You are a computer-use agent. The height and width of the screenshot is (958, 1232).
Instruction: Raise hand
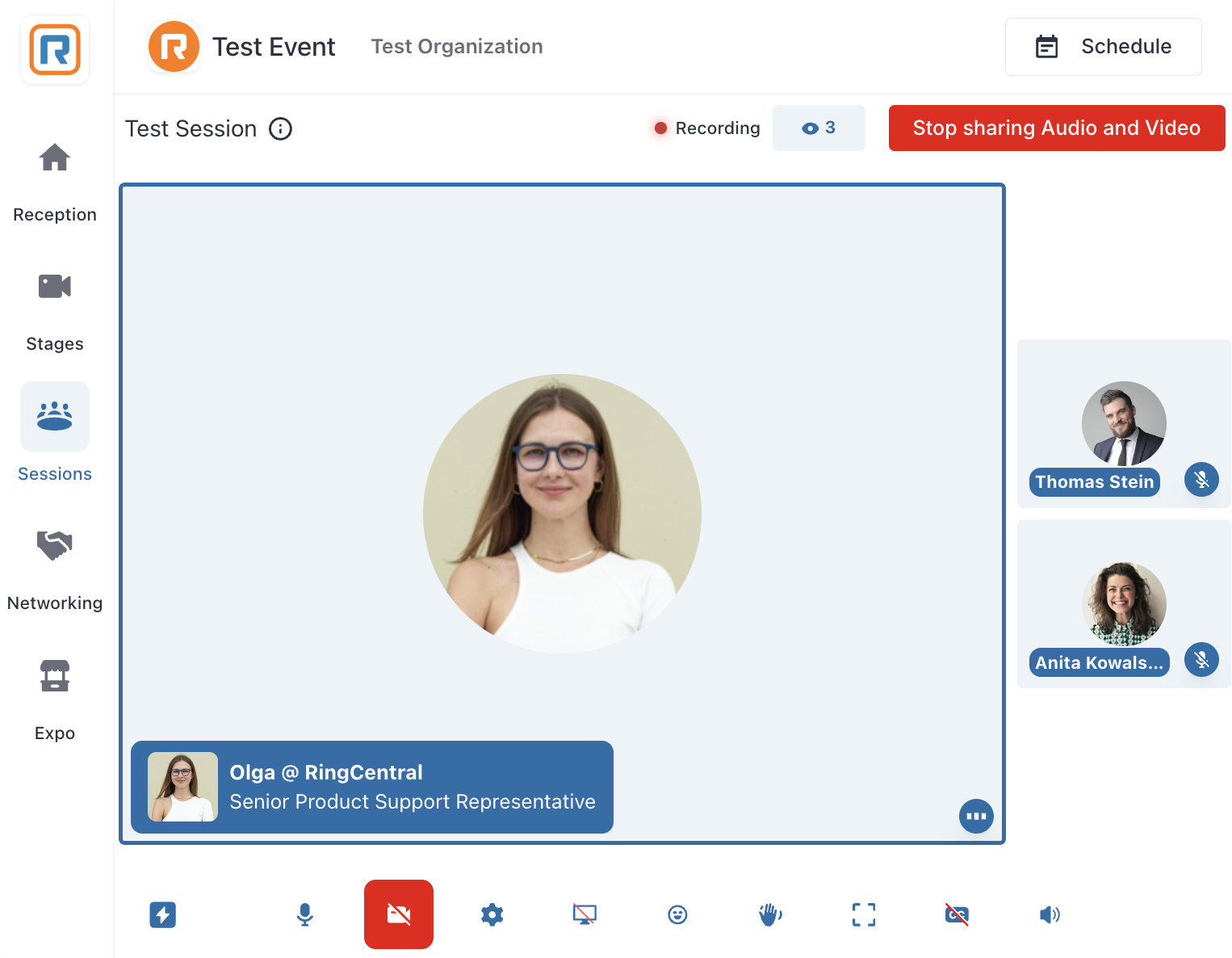click(770, 914)
